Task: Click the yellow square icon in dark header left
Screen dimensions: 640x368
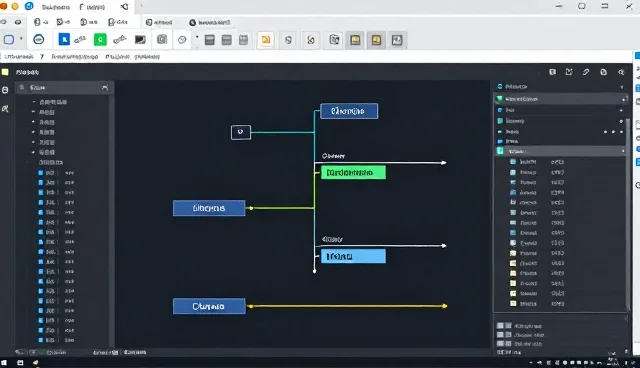Action: (x=5, y=72)
